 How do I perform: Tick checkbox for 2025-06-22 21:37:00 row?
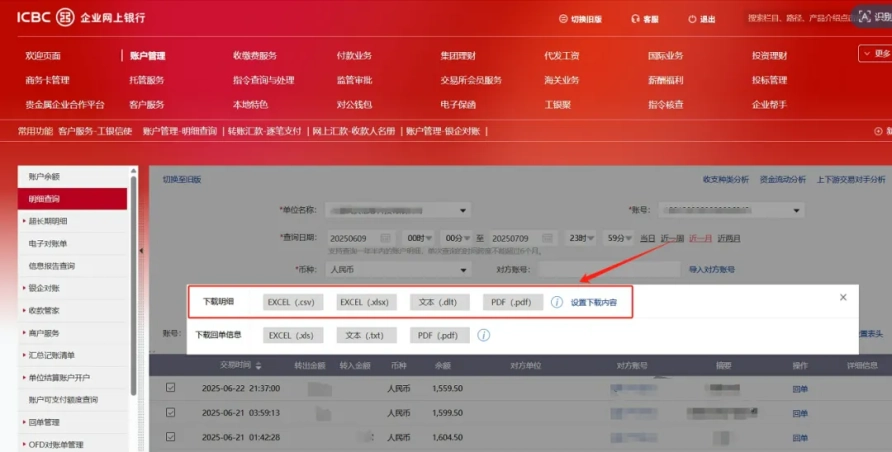[x=171, y=387]
